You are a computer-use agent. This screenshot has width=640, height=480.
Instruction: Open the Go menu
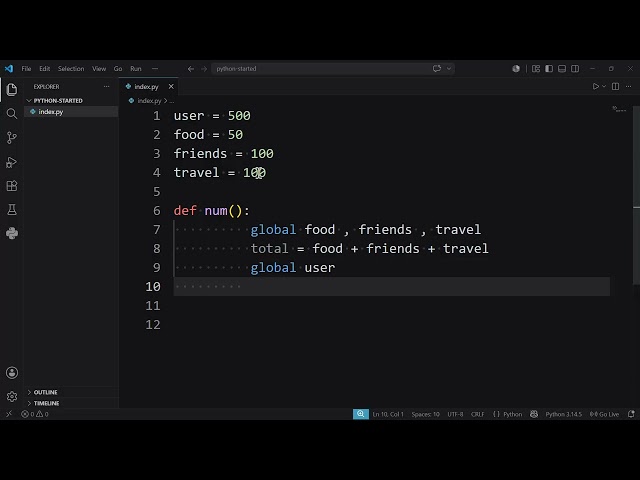click(118, 69)
